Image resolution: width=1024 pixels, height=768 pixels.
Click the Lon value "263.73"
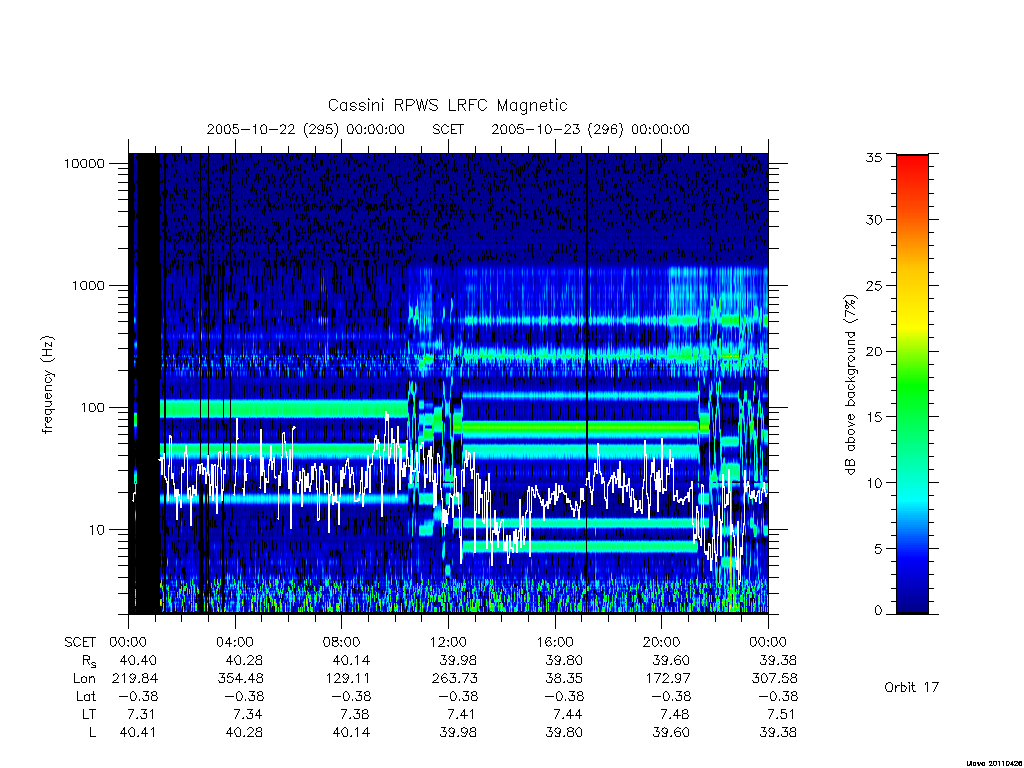click(x=455, y=679)
